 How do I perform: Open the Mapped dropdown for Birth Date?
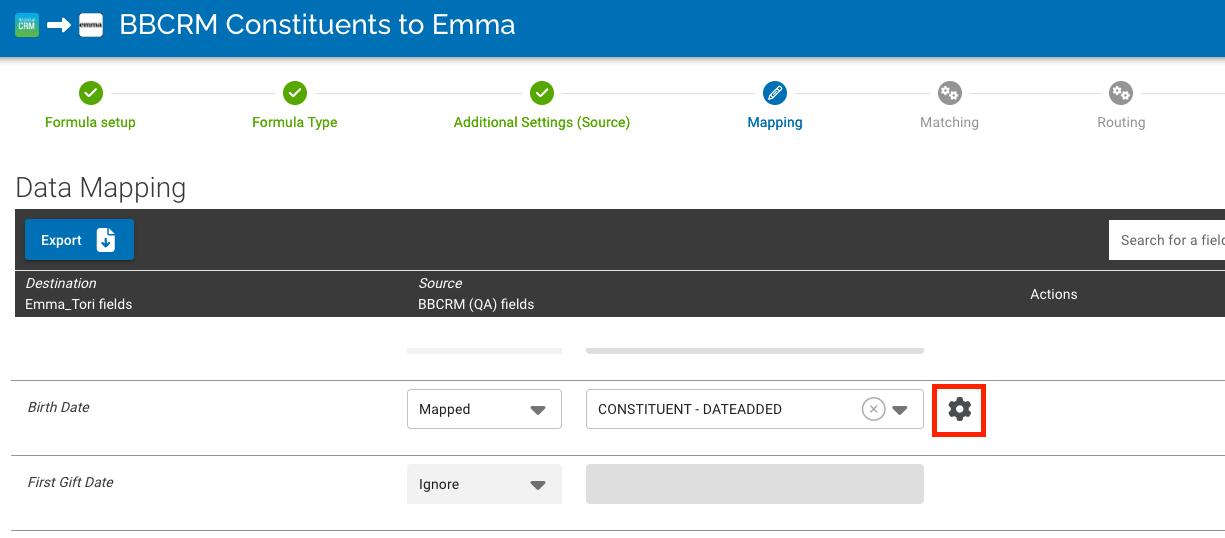click(x=484, y=409)
